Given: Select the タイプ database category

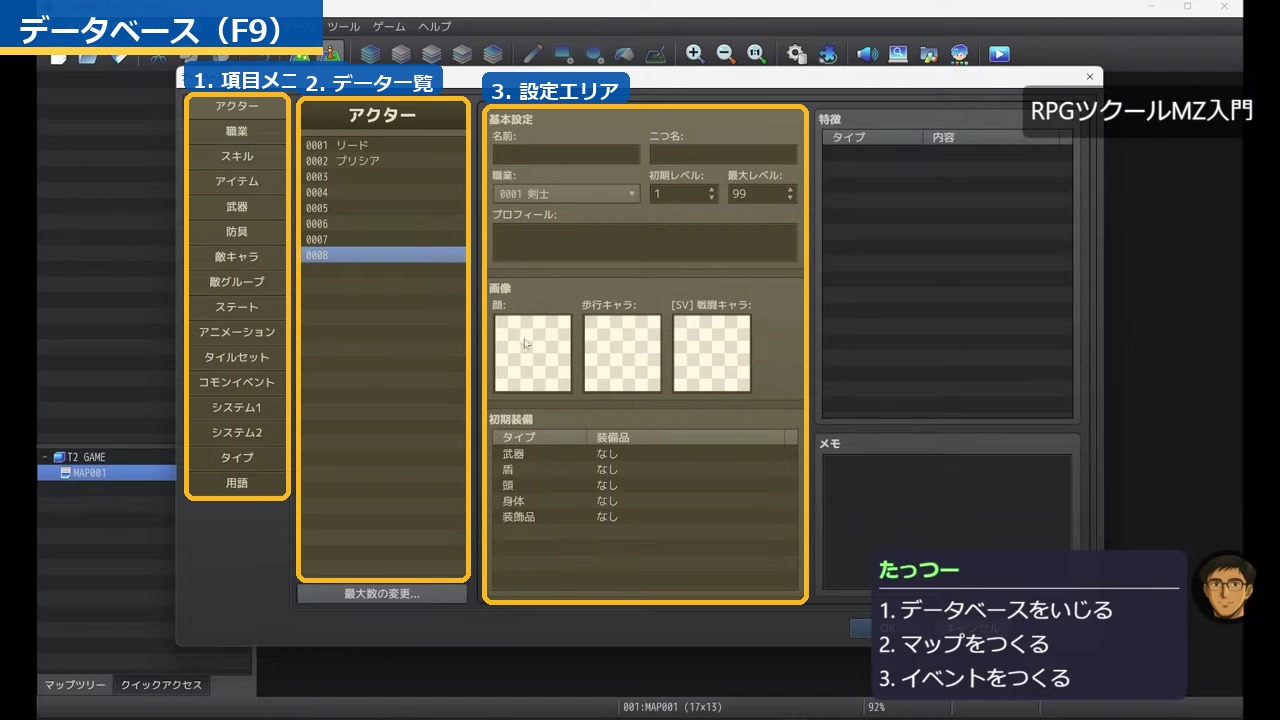Looking at the screenshot, I should (x=237, y=457).
